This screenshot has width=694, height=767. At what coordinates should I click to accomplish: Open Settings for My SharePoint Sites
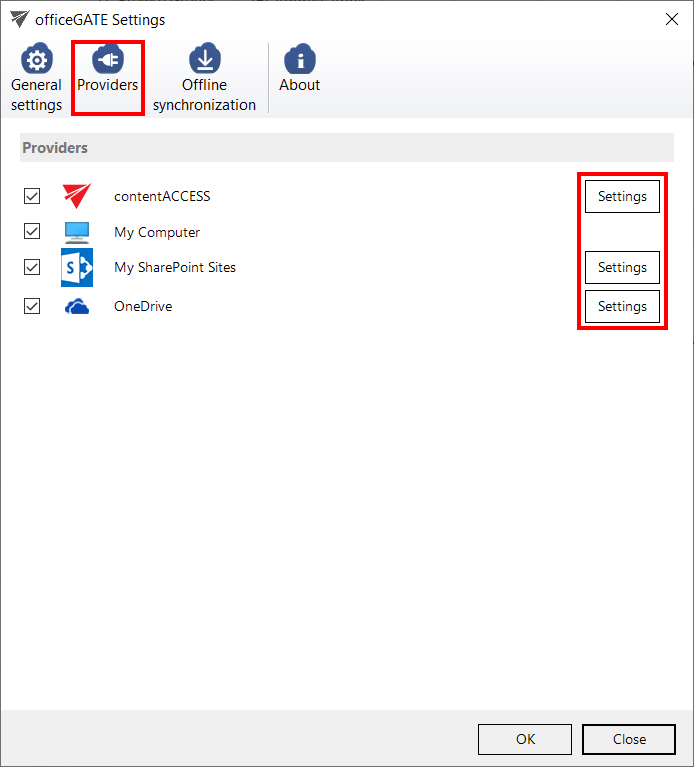coord(622,267)
